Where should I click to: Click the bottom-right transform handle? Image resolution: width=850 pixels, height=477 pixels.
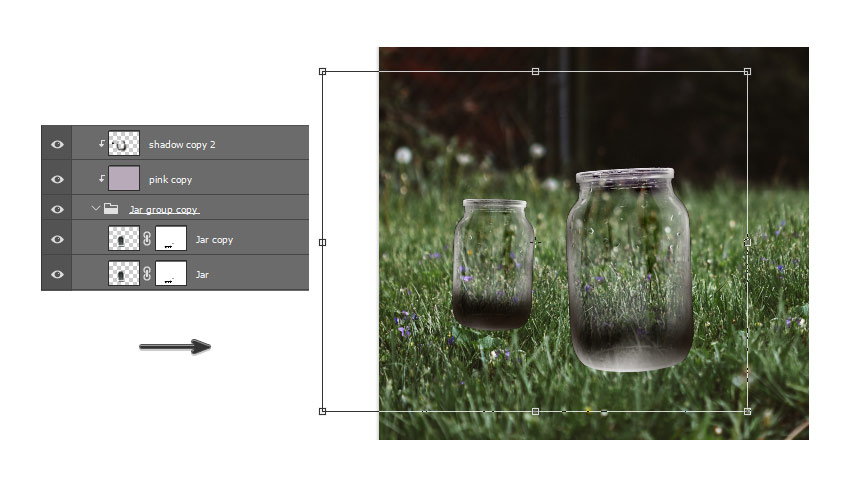pos(748,411)
